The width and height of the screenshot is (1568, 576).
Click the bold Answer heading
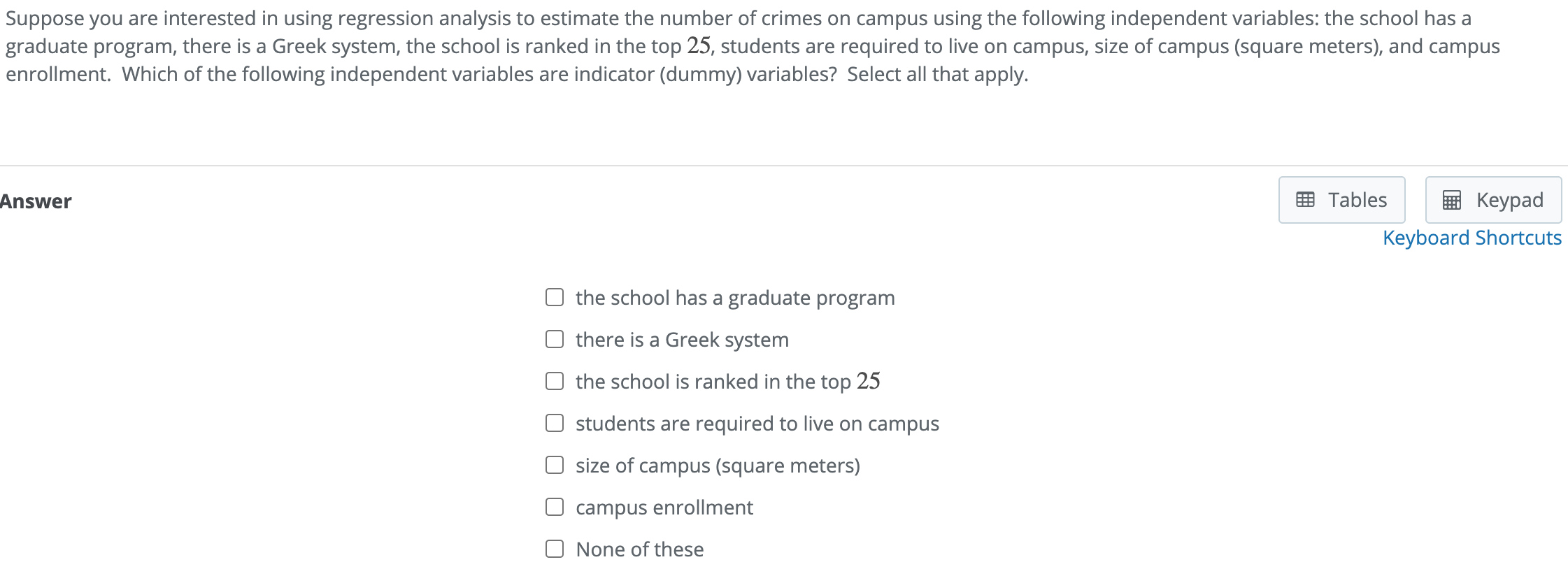36,201
